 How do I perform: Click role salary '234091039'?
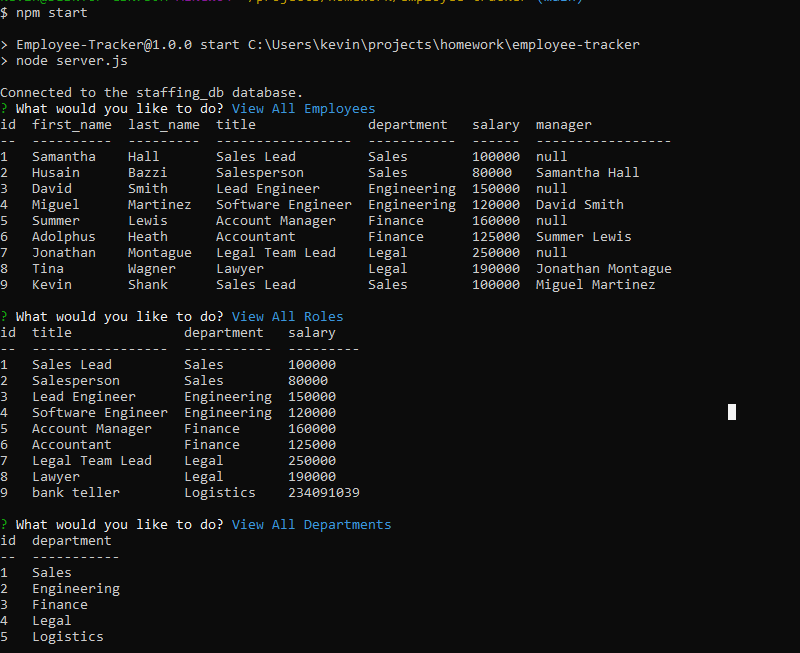(324, 493)
